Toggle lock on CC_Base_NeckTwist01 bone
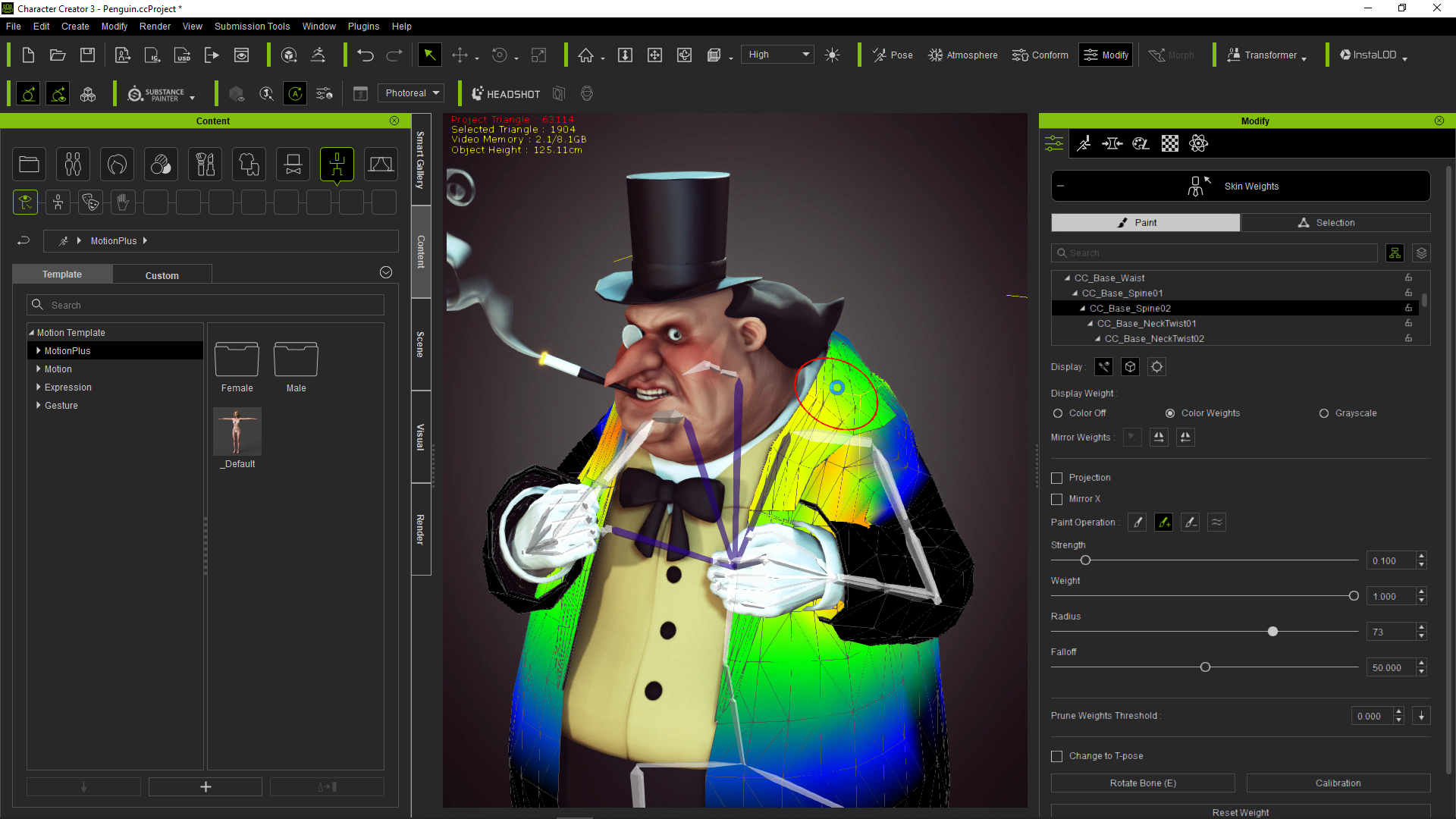Image resolution: width=1456 pixels, height=819 pixels. pos(1408,323)
